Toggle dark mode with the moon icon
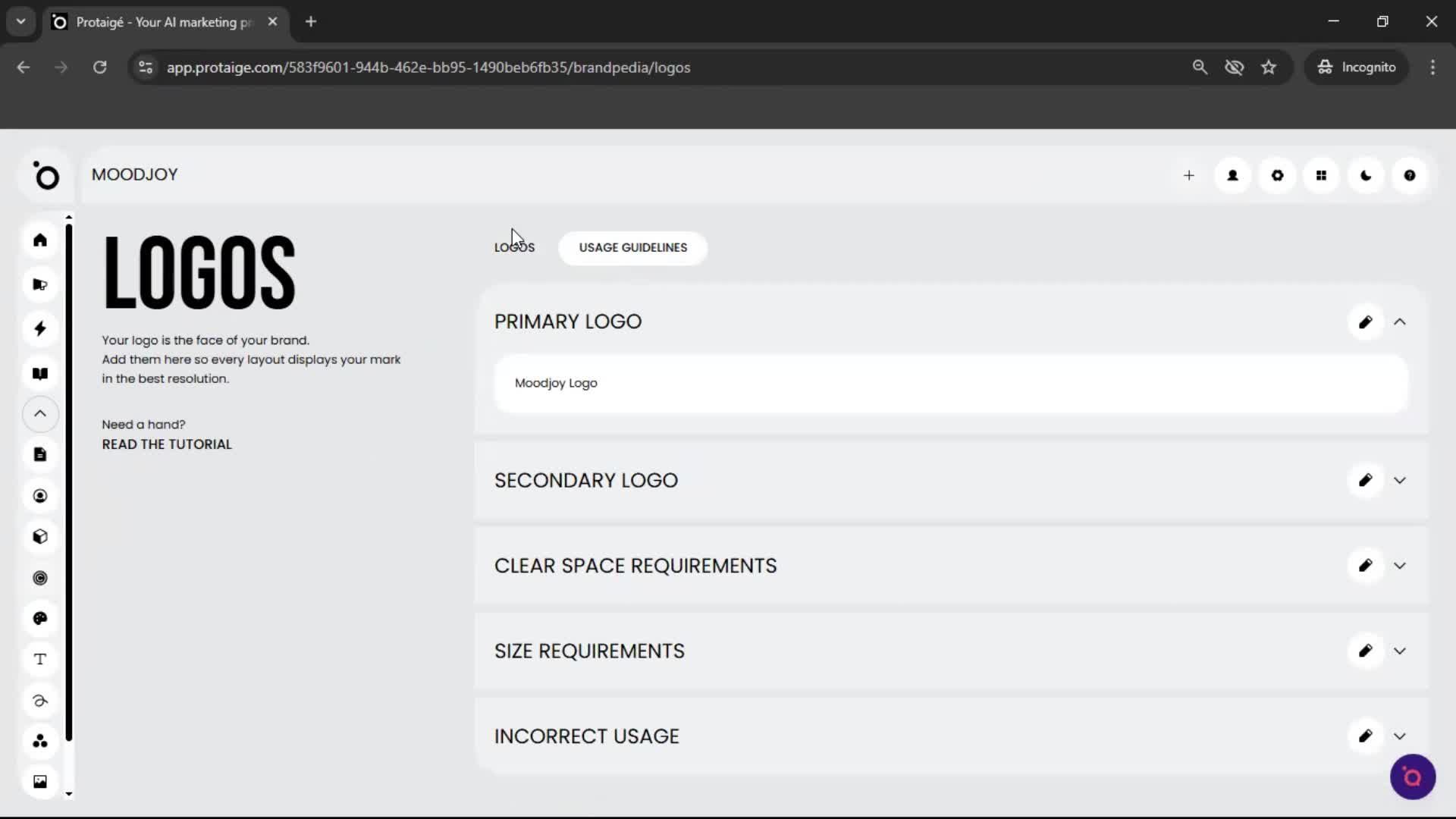 (x=1366, y=175)
